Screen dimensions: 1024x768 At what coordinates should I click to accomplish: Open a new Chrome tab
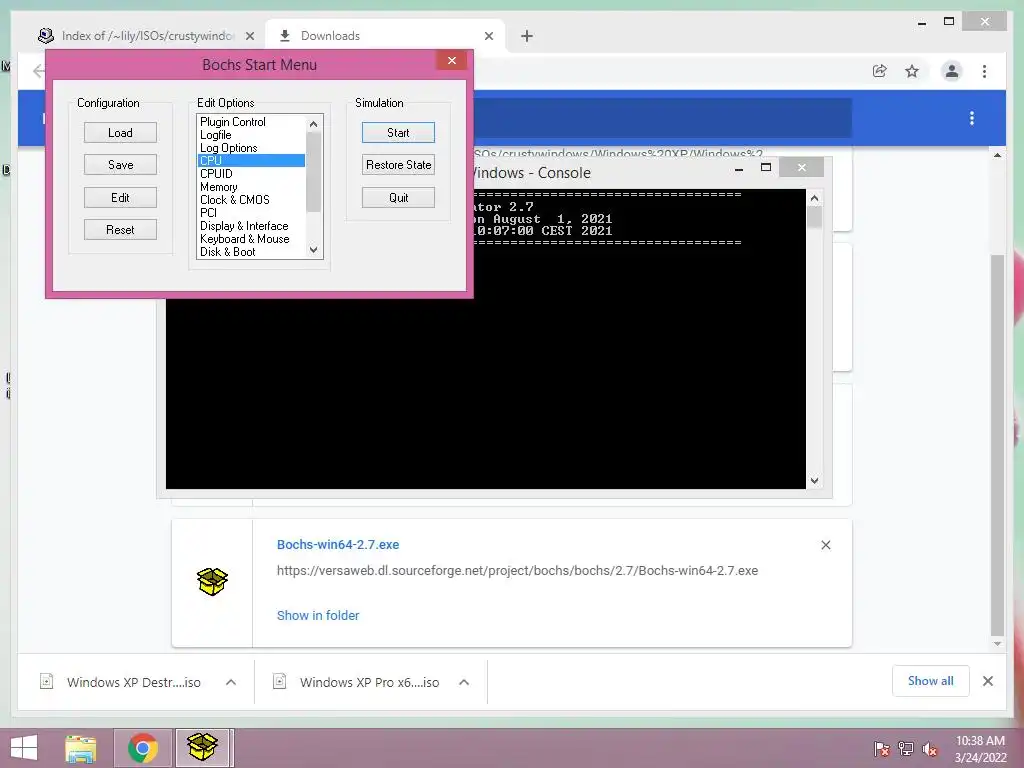coord(527,36)
